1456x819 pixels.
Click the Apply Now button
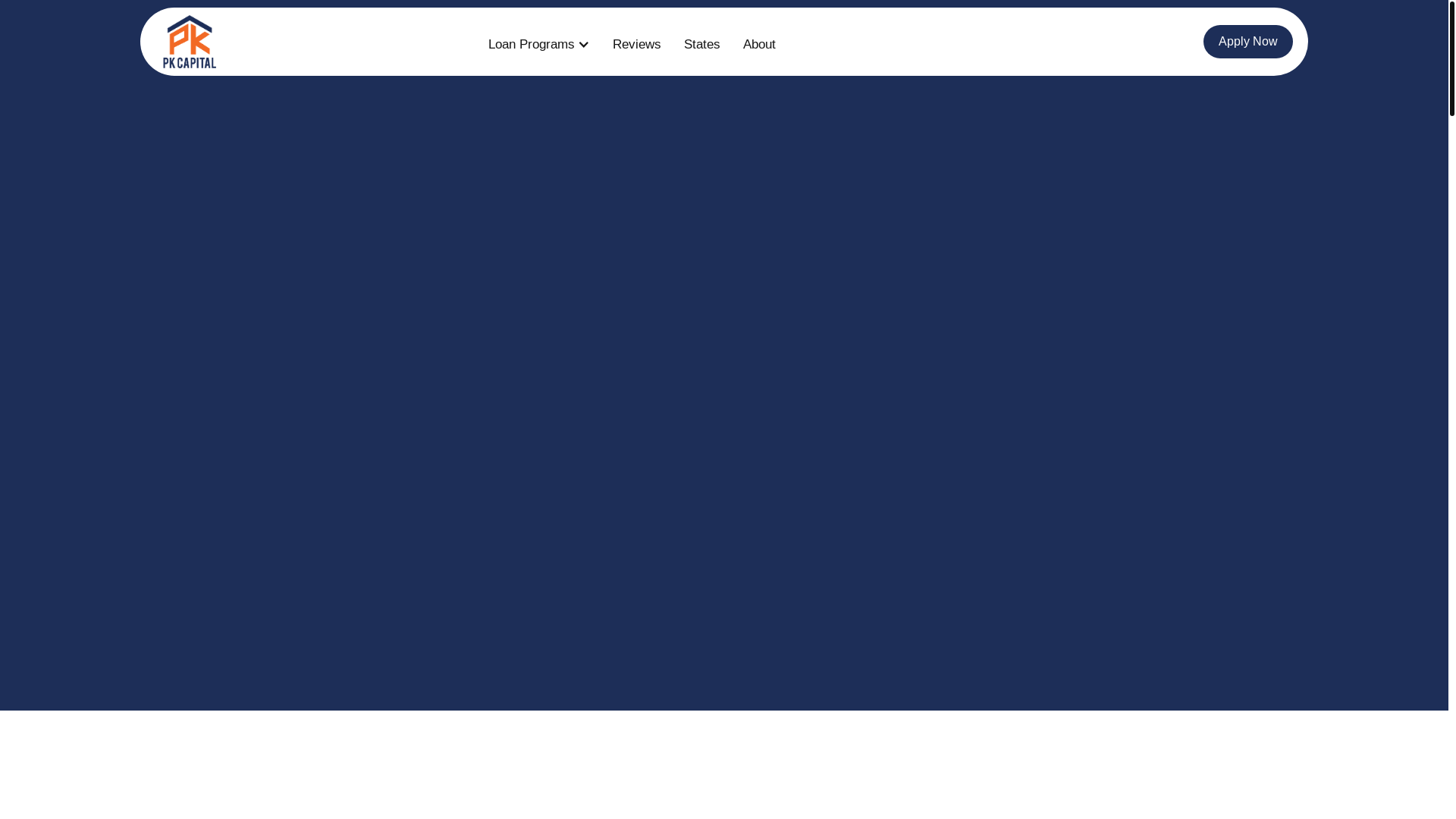[1247, 42]
